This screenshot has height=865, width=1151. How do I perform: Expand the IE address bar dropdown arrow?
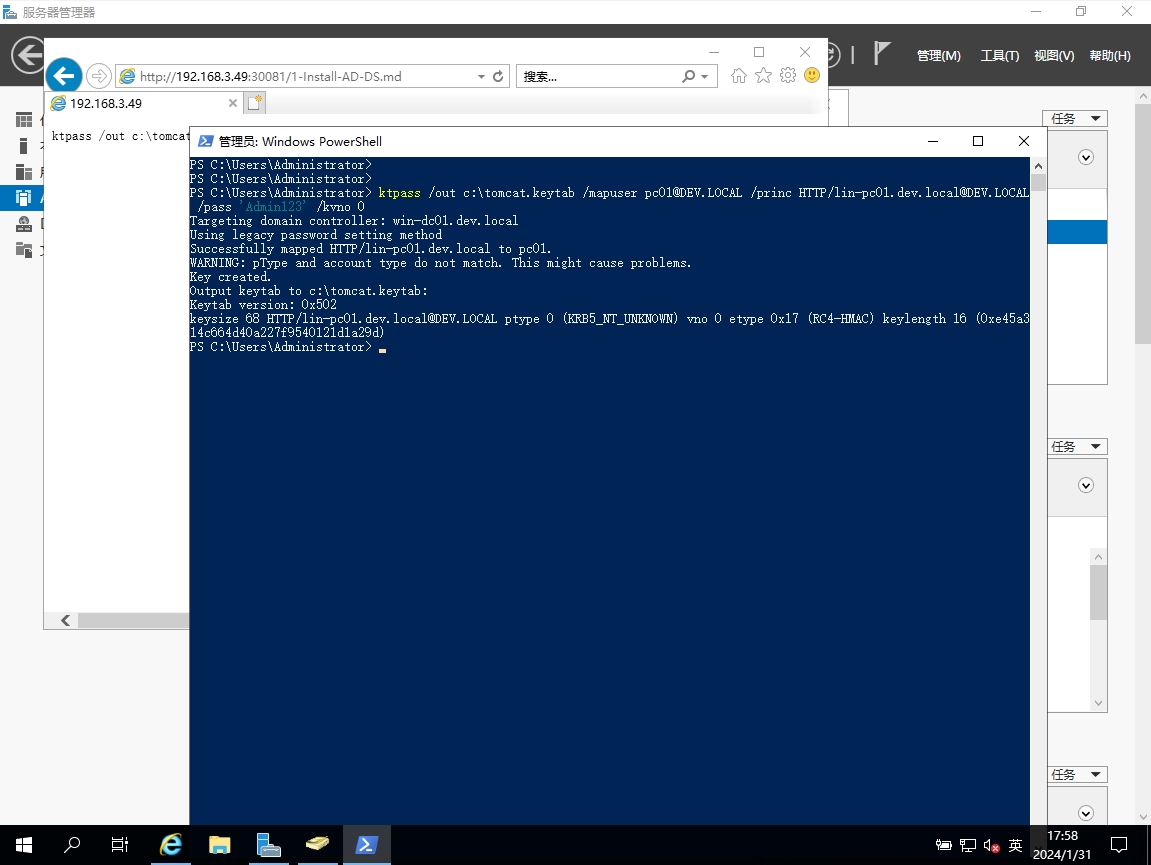(x=481, y=76)
